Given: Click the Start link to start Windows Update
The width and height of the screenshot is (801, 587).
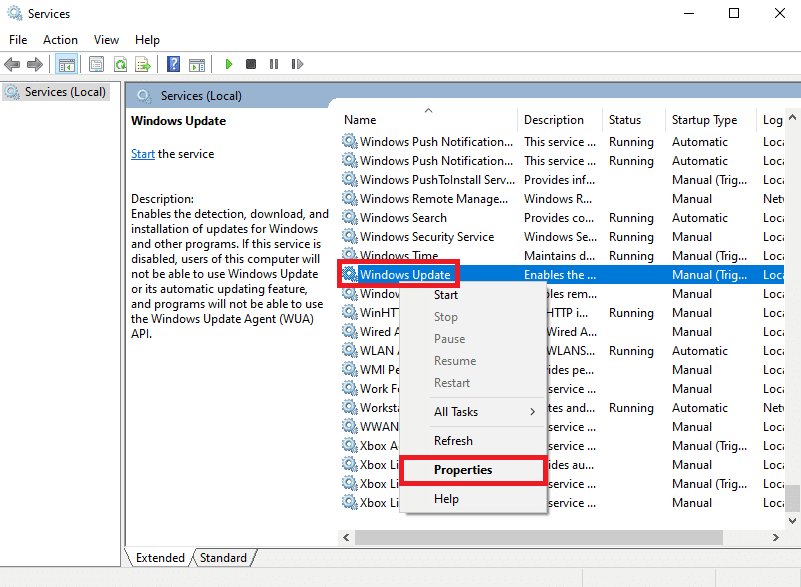Looking at the screenshot, I should (x=141, y=153).
